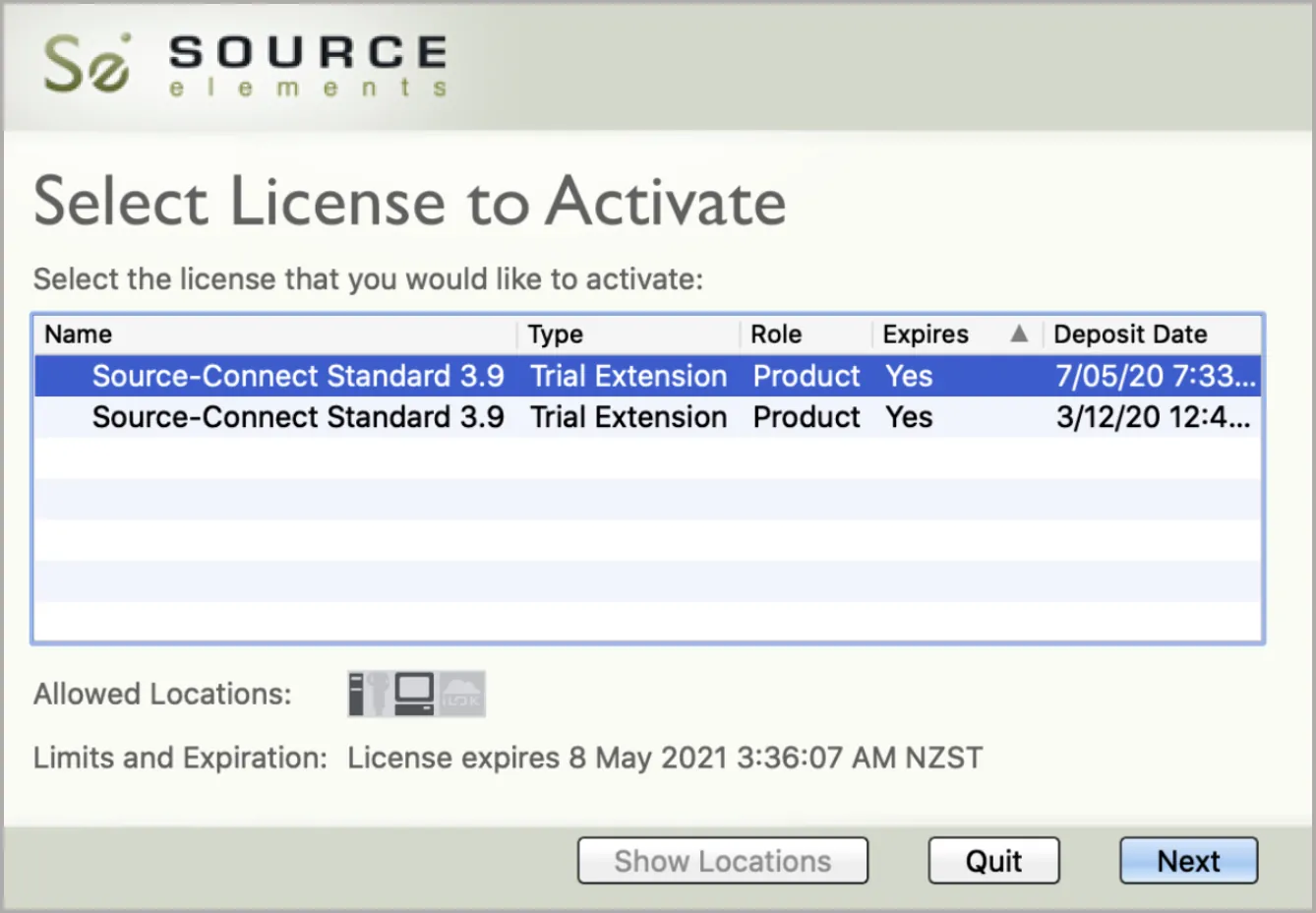Click the Next button
This screenshot has width=1316, height=913.
click(x=1188, y=861)
